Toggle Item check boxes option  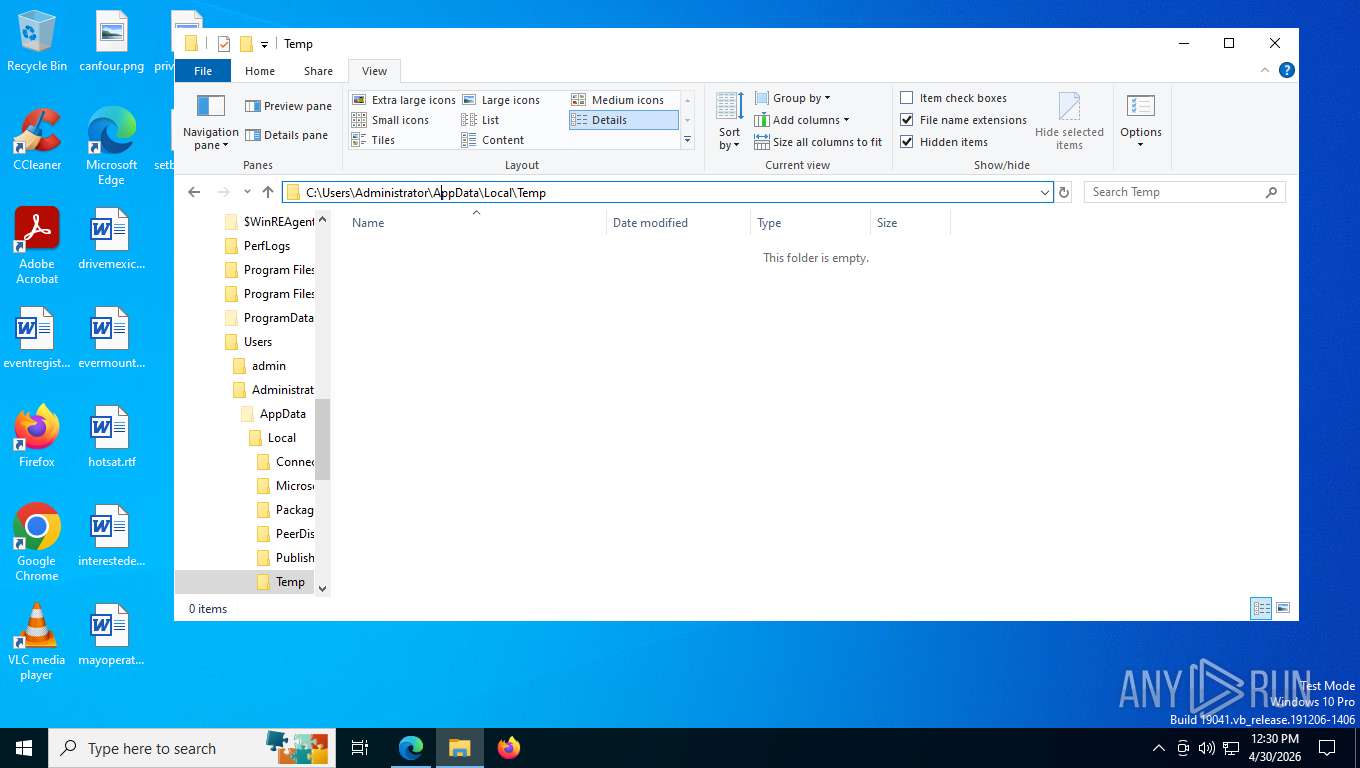pos(953,98)
